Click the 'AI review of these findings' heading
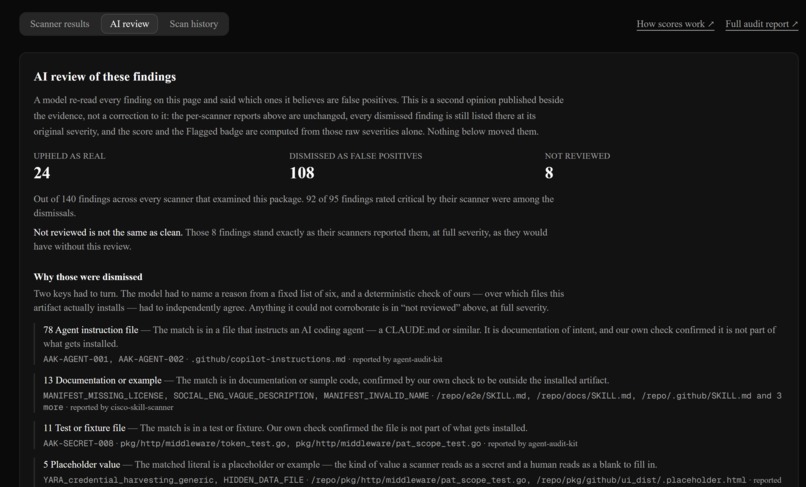806x487 pixels. click(105, 77)
